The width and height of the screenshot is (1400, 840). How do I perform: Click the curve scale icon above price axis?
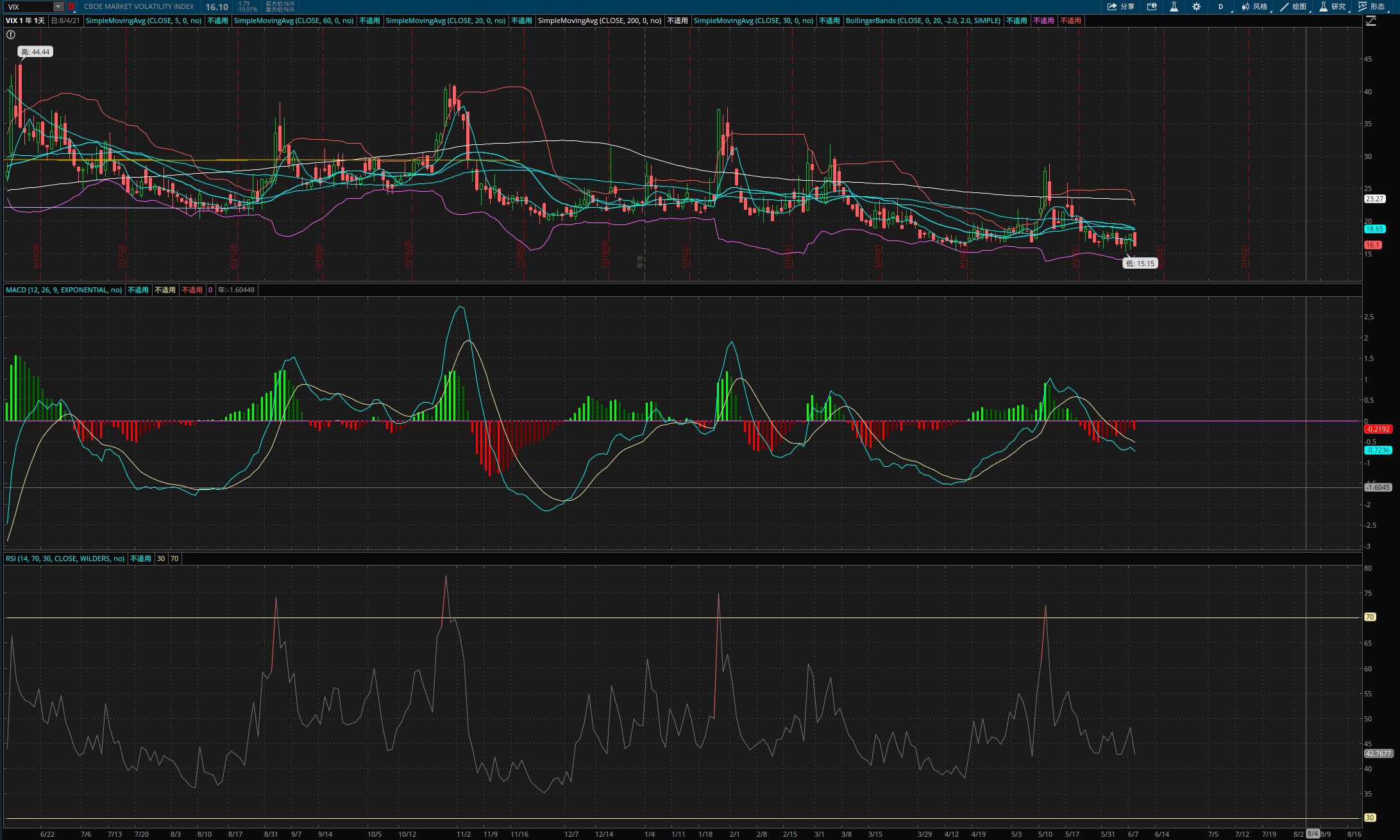coord(1370,21)
